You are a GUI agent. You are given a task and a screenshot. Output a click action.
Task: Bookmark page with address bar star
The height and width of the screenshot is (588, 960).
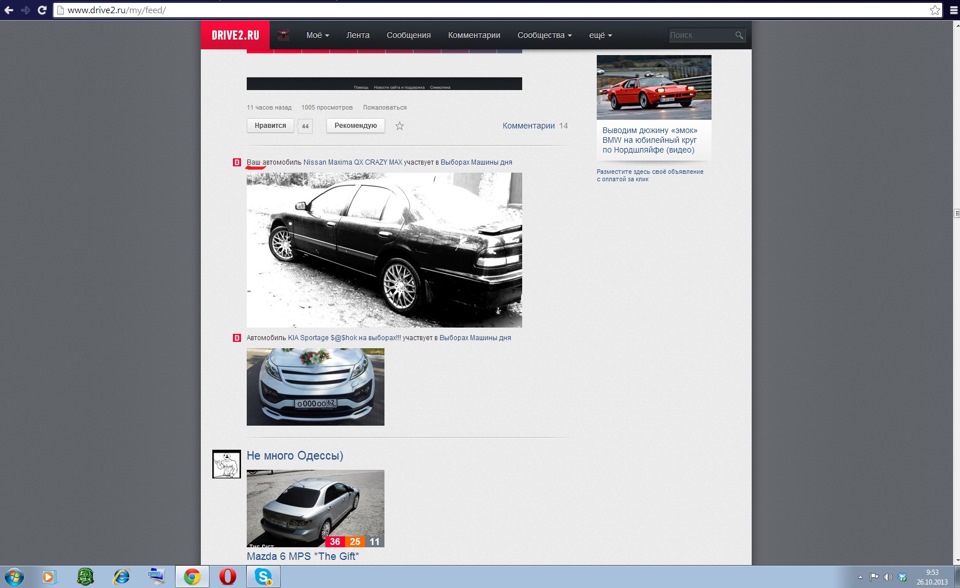[x=935, y=10]
